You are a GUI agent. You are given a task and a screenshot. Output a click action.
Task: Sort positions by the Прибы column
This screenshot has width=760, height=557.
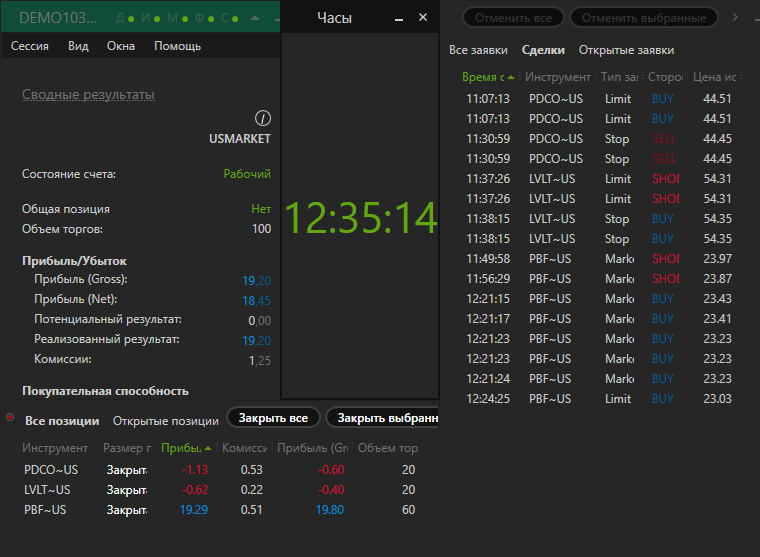(186, 448)
